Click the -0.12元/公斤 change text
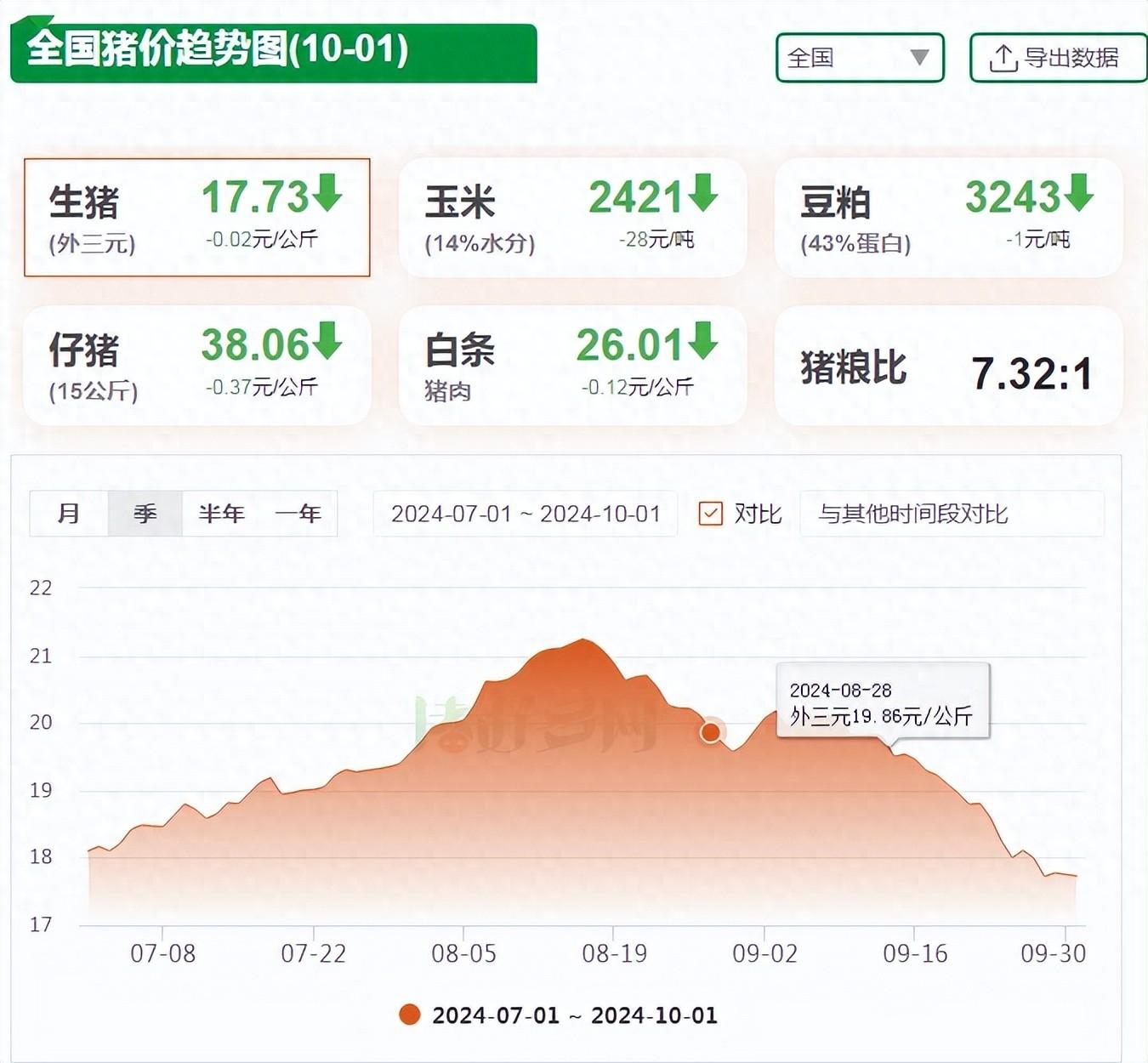The width and height of the screenshot is (1148, 1063). pyautogui.click(x=637, y=387)
